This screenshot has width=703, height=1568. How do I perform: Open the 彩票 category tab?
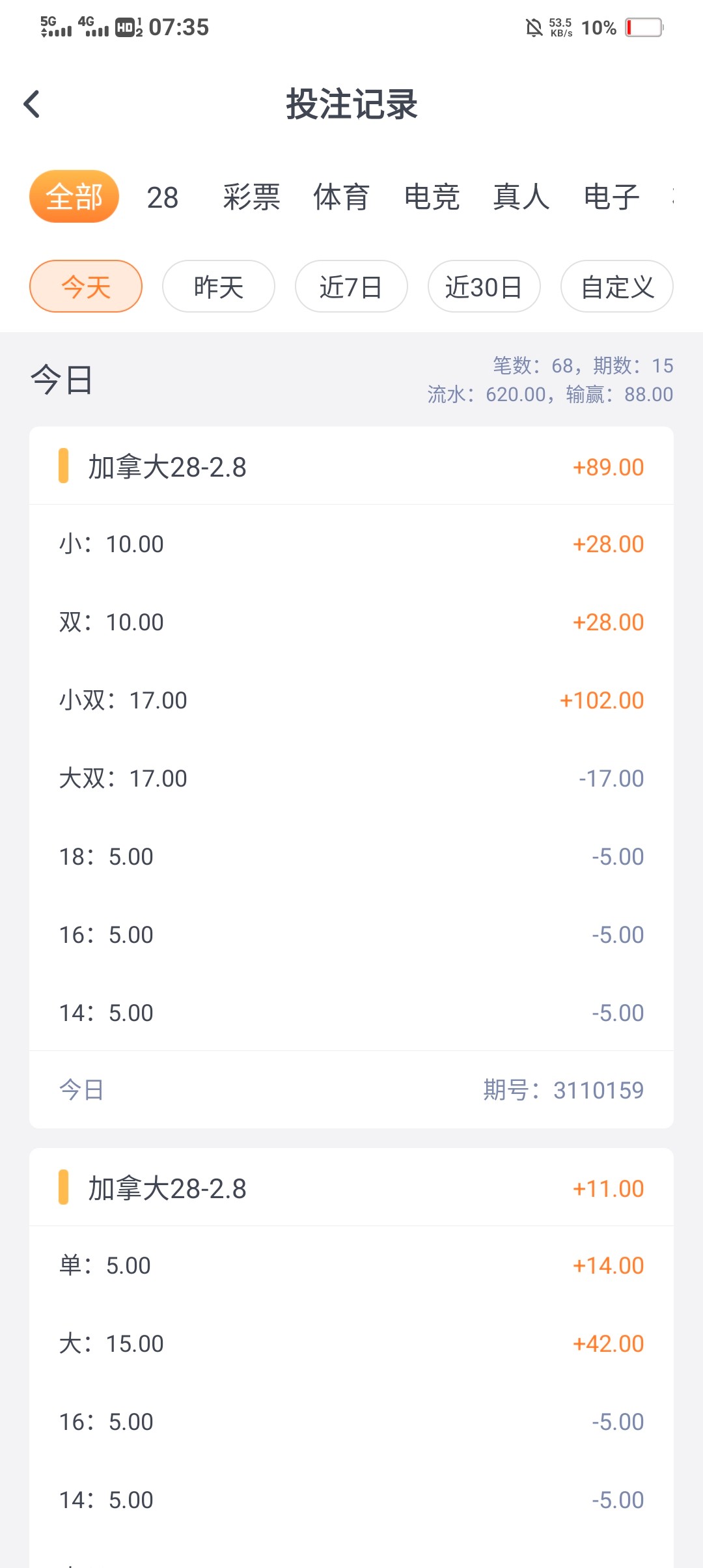click(x=251, y=197)
